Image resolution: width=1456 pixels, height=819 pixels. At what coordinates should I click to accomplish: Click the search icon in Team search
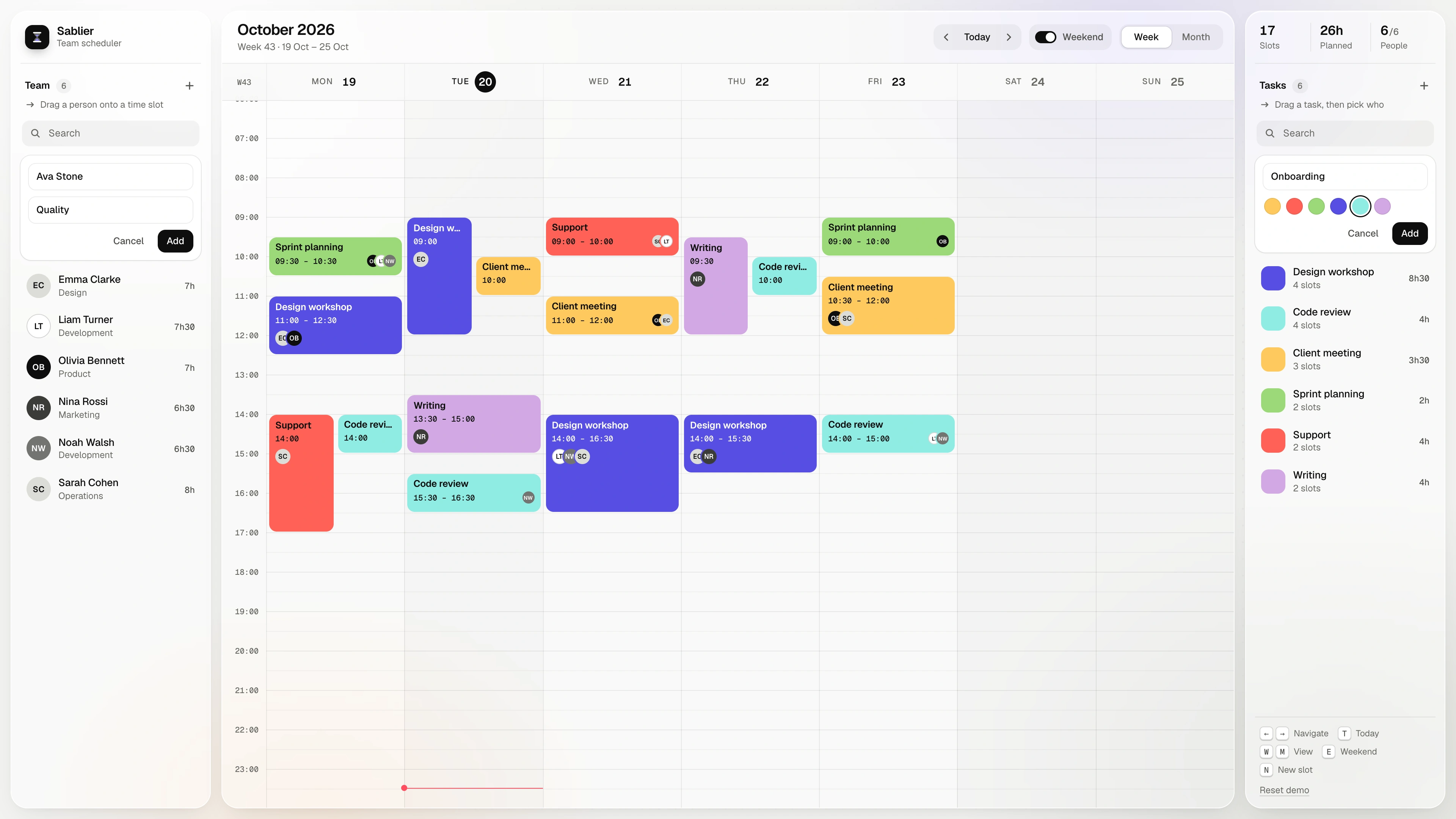[x=36, y=133]
